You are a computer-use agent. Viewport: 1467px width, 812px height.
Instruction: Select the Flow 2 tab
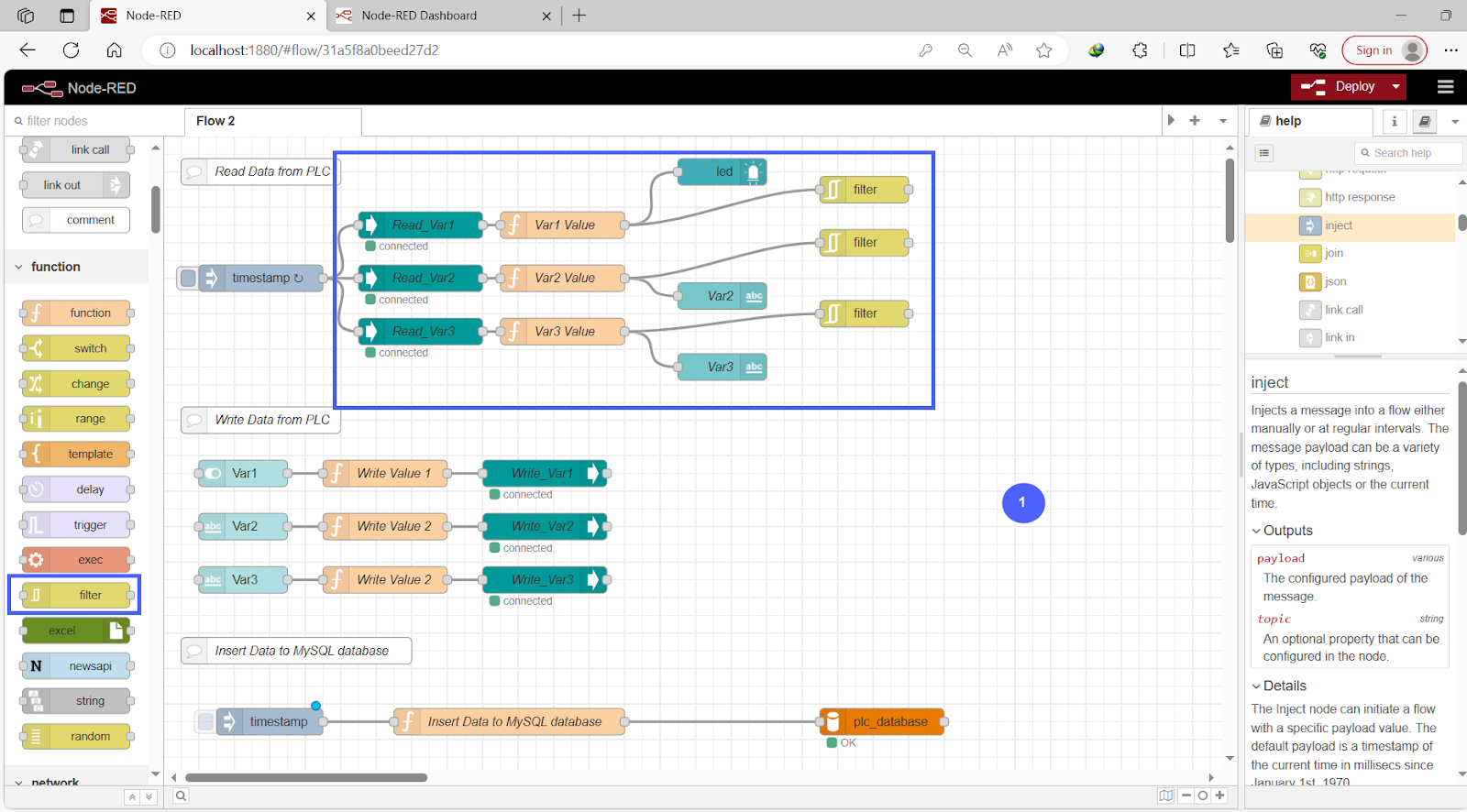(x=272, y=121)
